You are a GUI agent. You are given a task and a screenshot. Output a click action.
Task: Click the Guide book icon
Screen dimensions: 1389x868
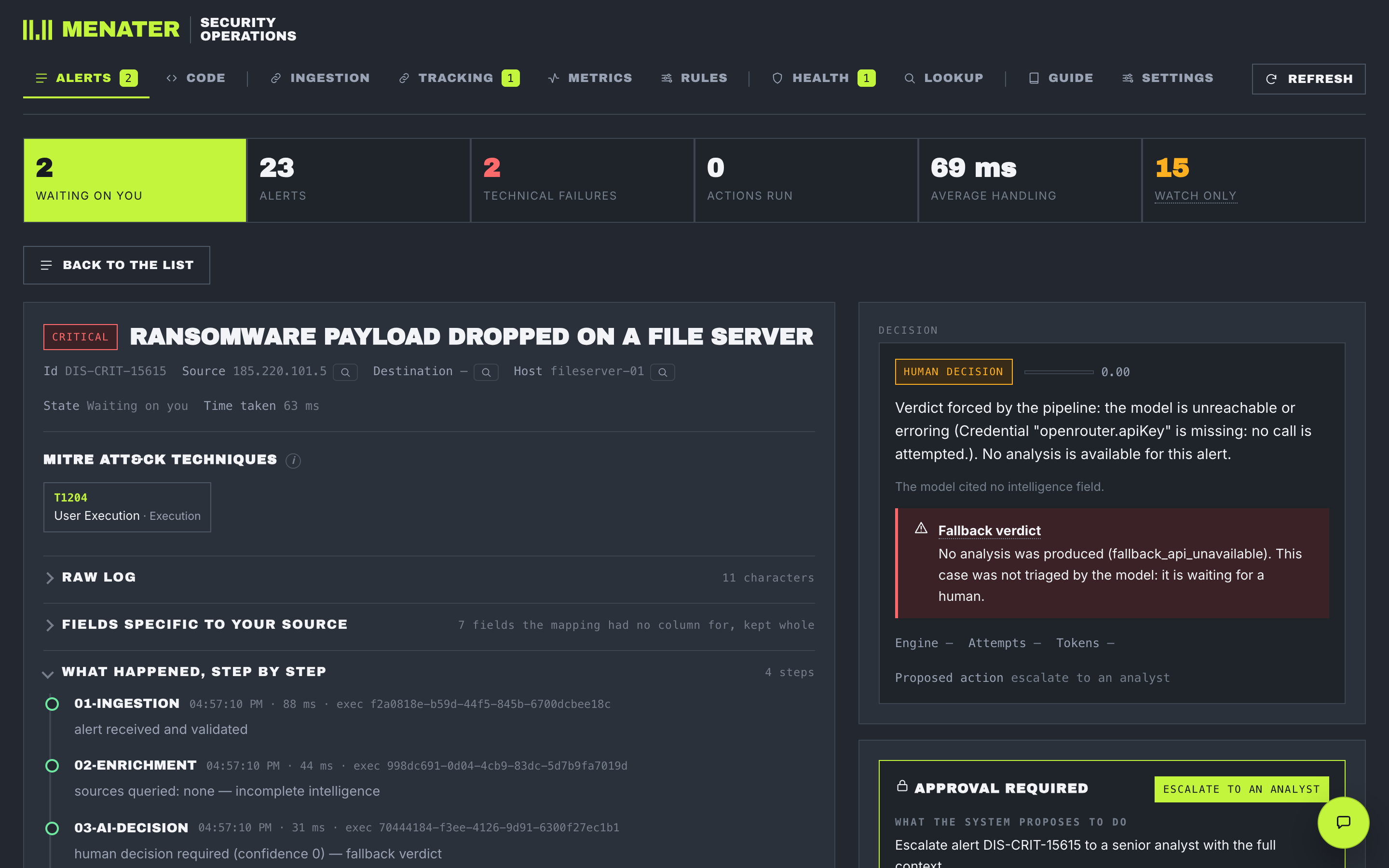click(x=1034, y=78)
